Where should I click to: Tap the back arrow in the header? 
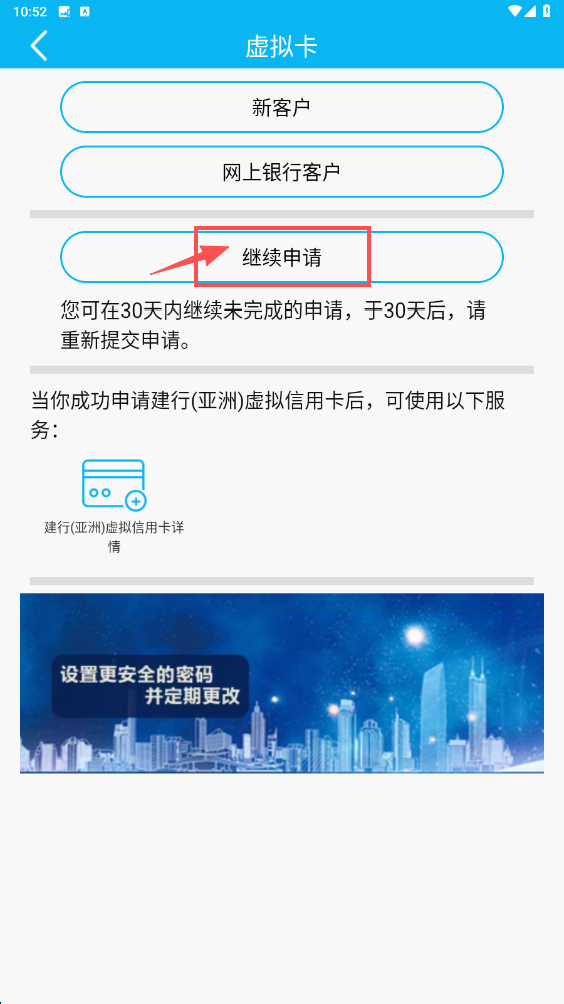coord(39,46)
